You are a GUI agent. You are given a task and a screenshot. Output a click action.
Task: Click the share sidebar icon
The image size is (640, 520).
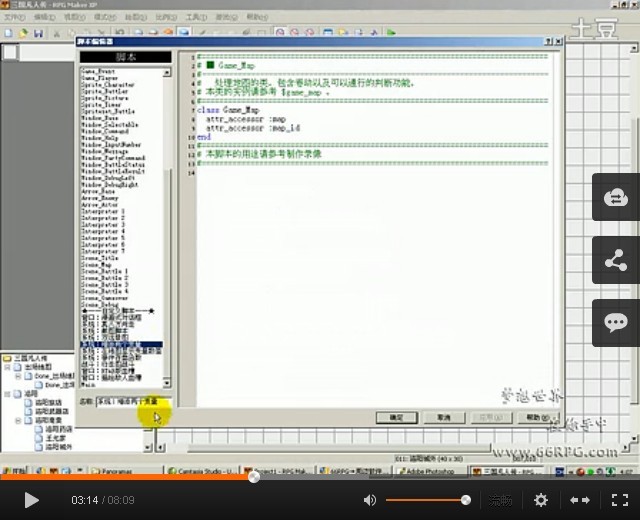point(616,260)
